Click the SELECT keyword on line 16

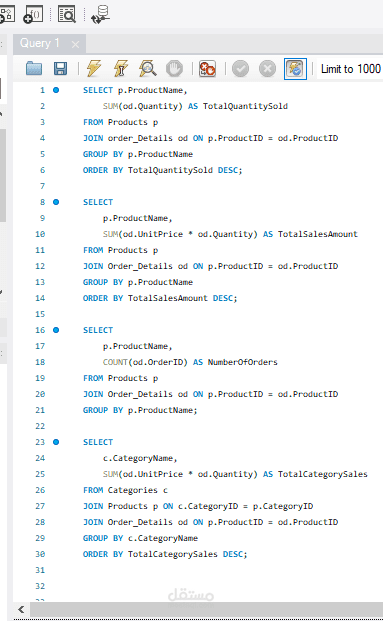point(98,330)
